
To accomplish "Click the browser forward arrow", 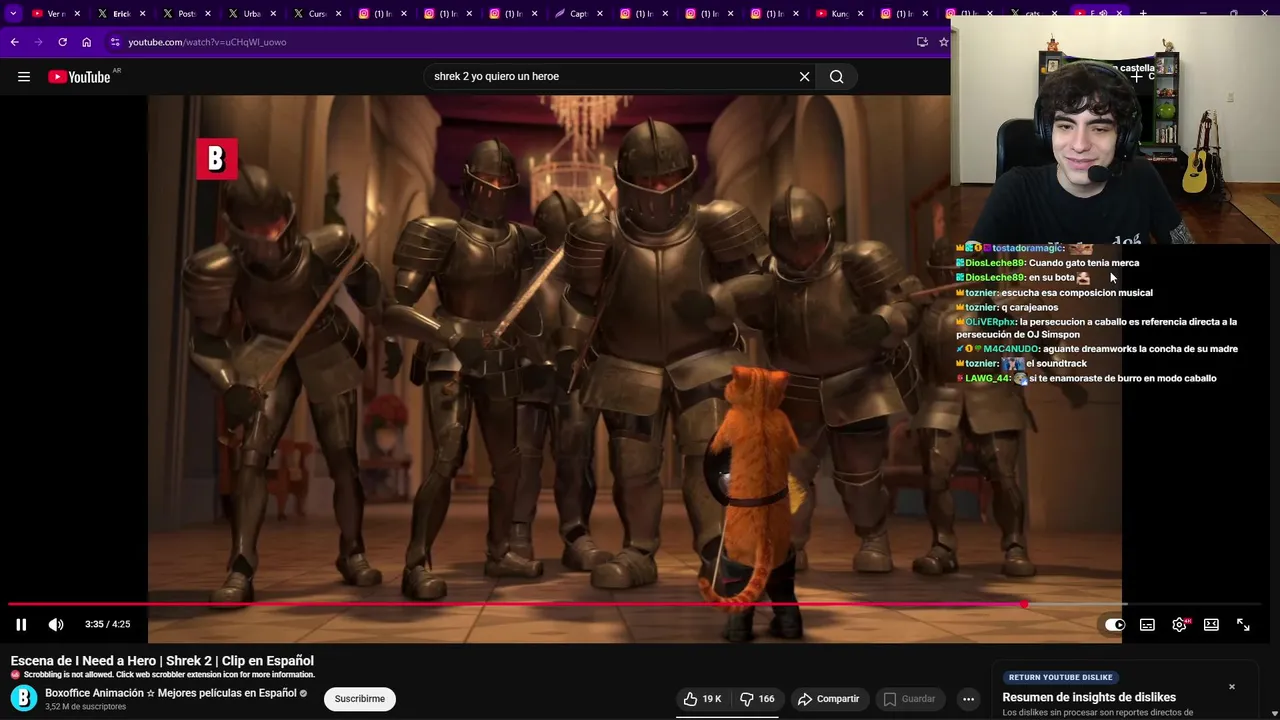I will point(38,42).
